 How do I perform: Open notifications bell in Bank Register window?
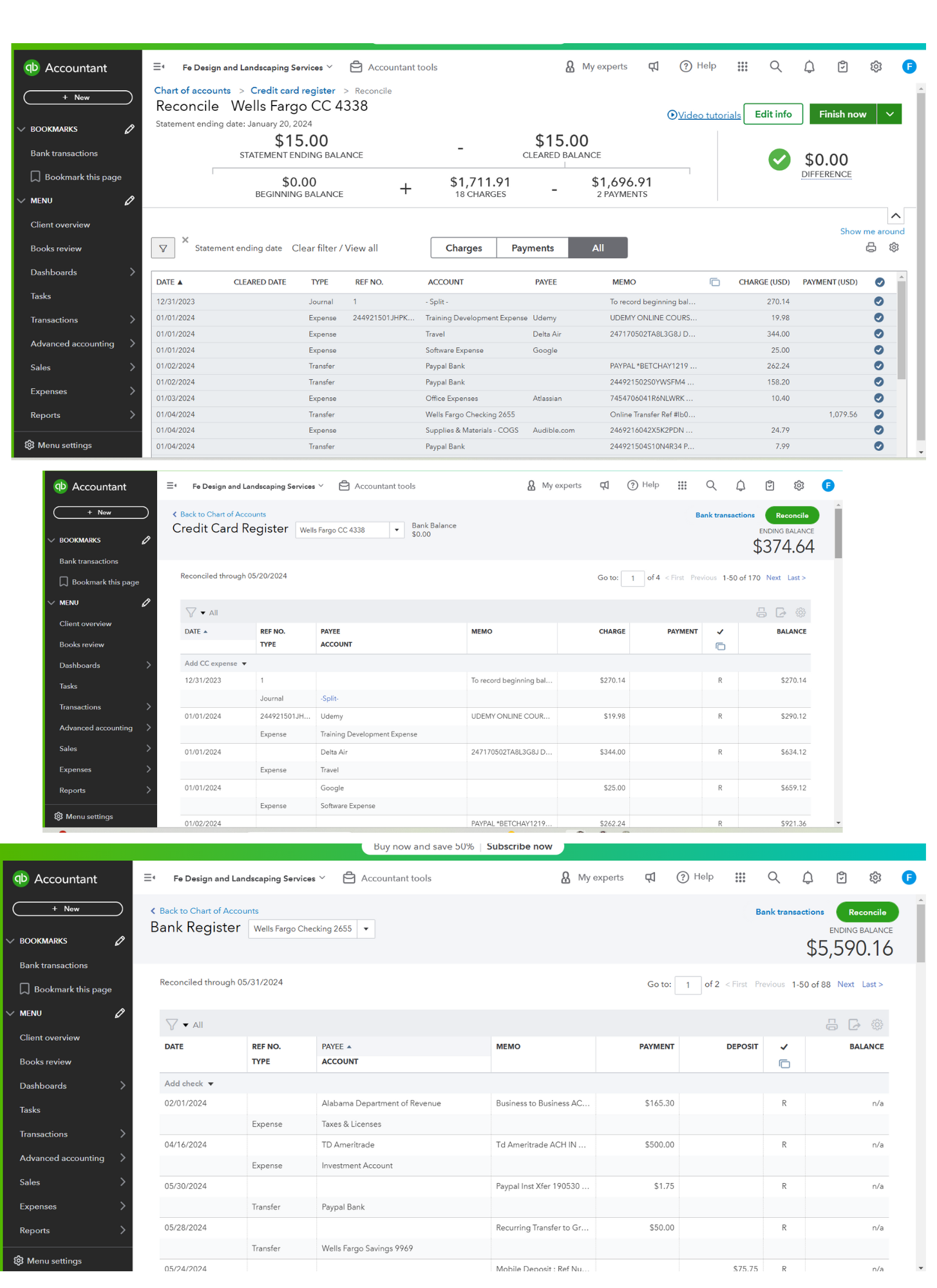[808, 877]
